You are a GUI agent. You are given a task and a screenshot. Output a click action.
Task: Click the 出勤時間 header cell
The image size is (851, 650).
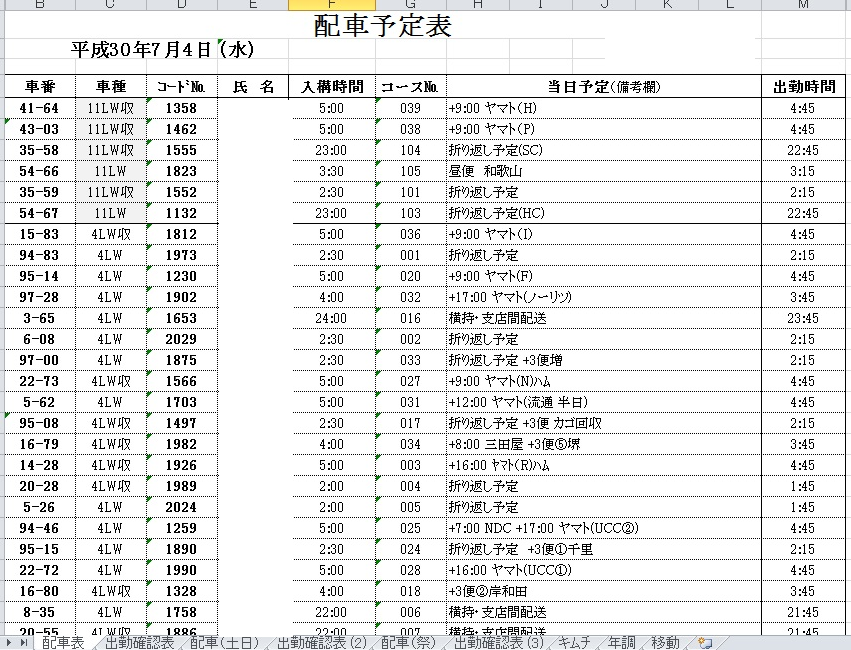click(803, 87)
